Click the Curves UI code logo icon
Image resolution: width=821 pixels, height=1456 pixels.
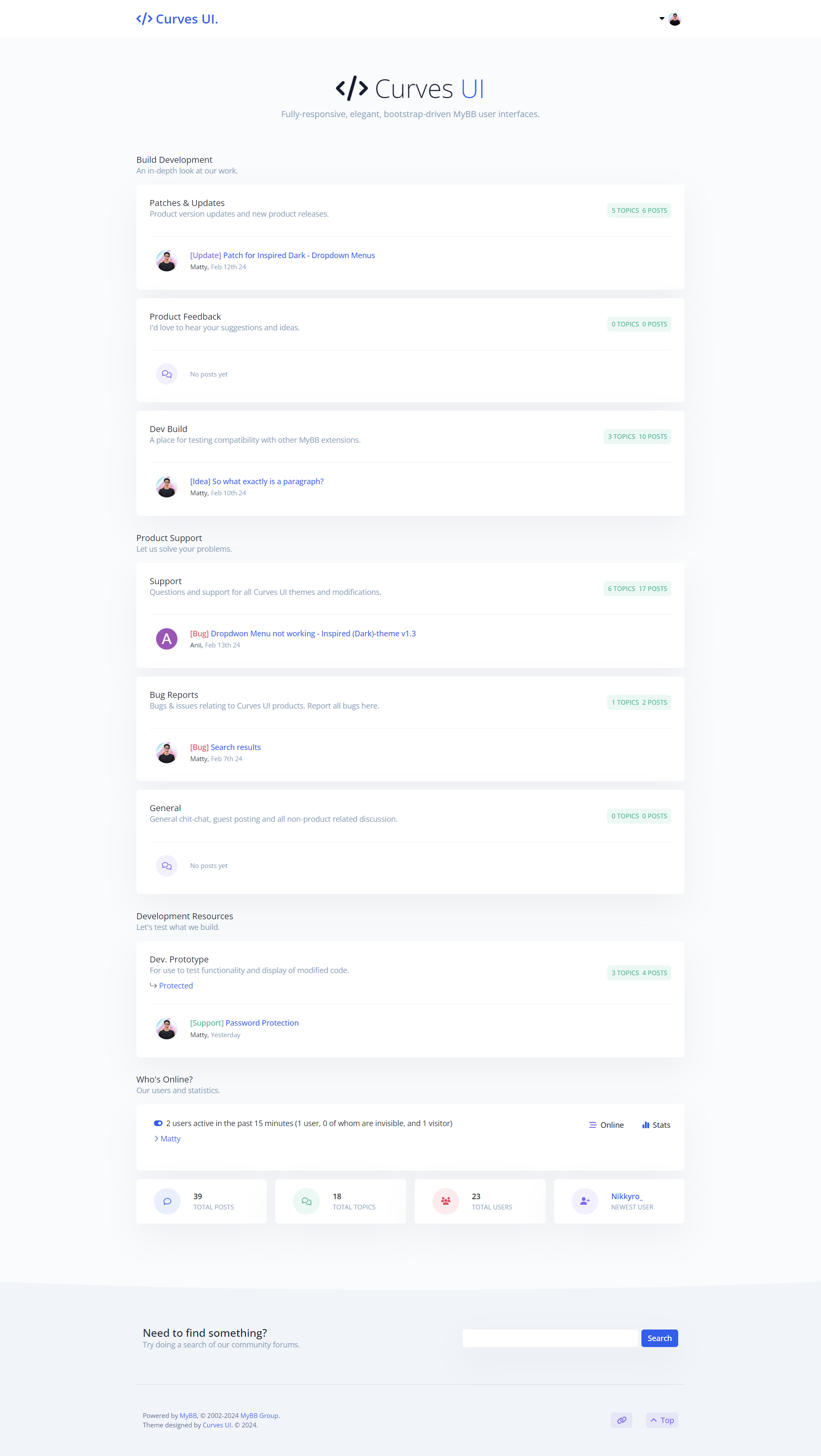[145, 19]
